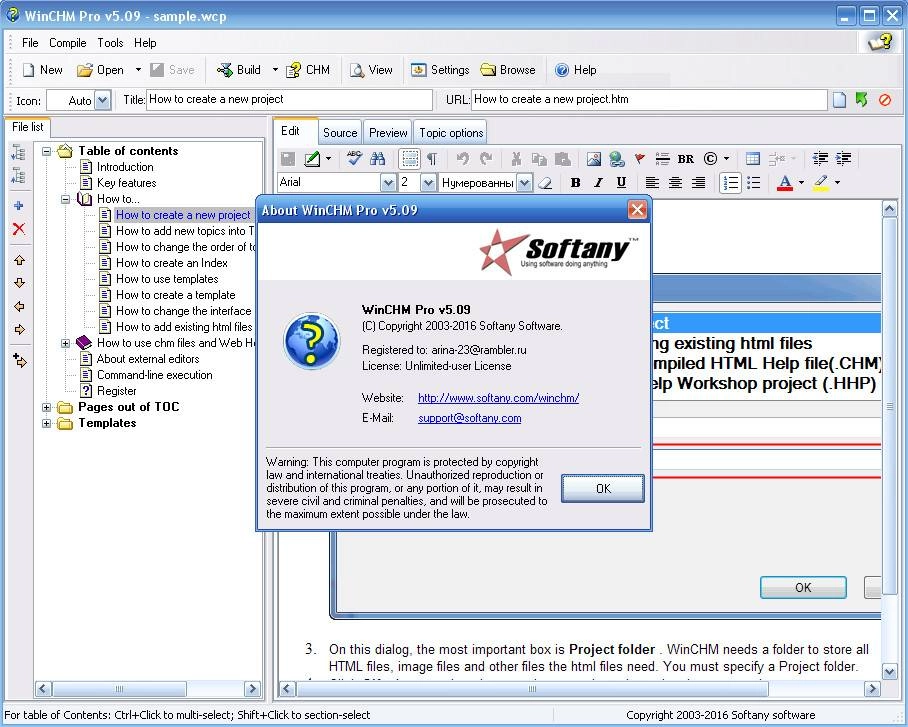Open the File menu
Image resolution: width=908 pixels, height=727 pixels.
coord(30,43)
